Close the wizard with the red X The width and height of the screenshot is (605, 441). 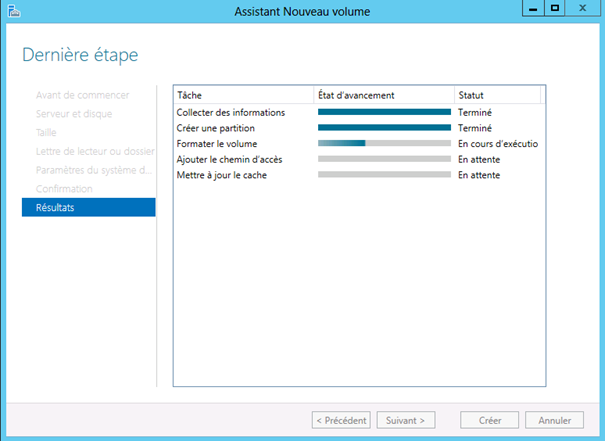pos(584,9)
